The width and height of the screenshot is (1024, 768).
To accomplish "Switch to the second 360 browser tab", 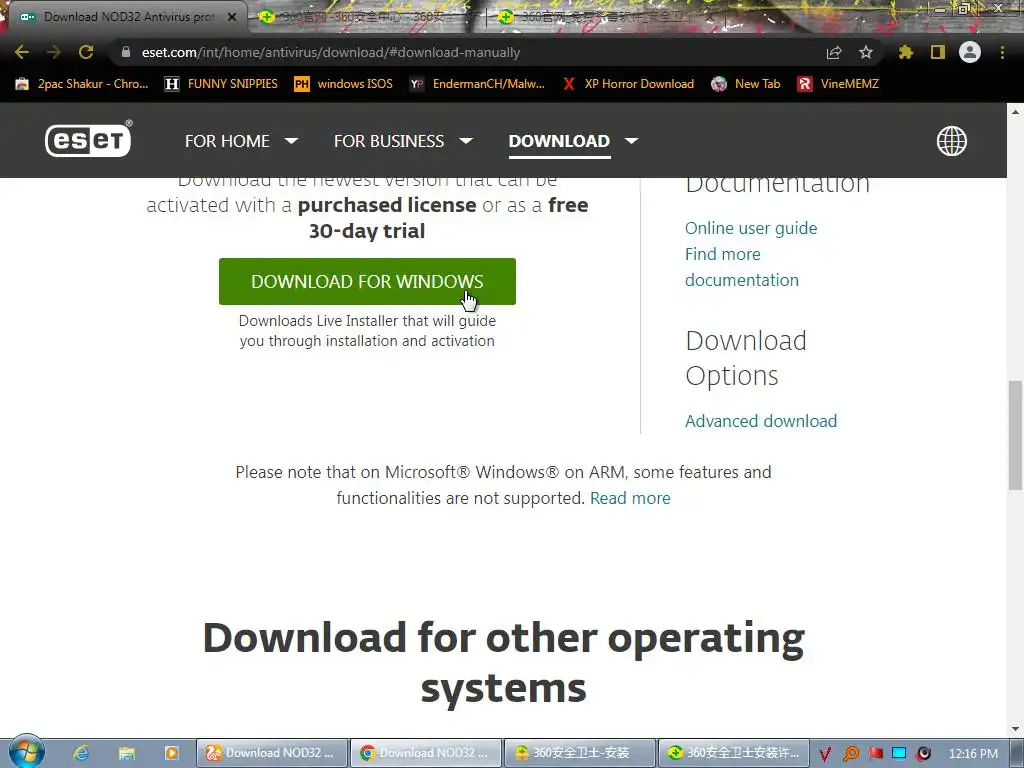I will 366,17.
